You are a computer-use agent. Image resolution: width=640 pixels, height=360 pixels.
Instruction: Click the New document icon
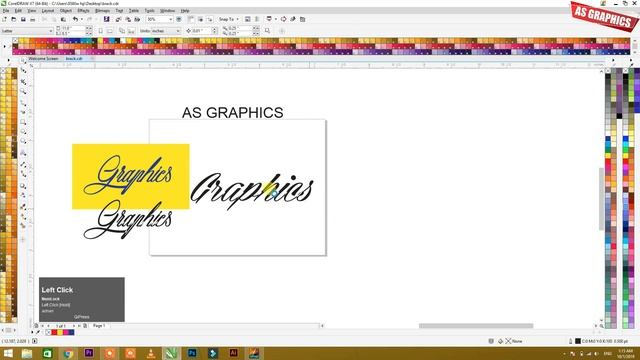click(4, 19)
